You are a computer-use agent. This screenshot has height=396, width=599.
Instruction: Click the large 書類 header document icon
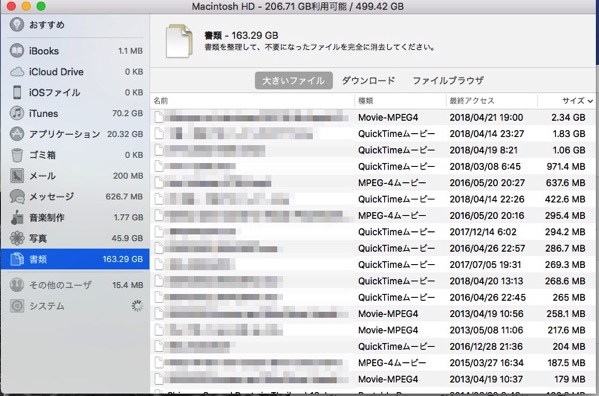pos(179,41)
